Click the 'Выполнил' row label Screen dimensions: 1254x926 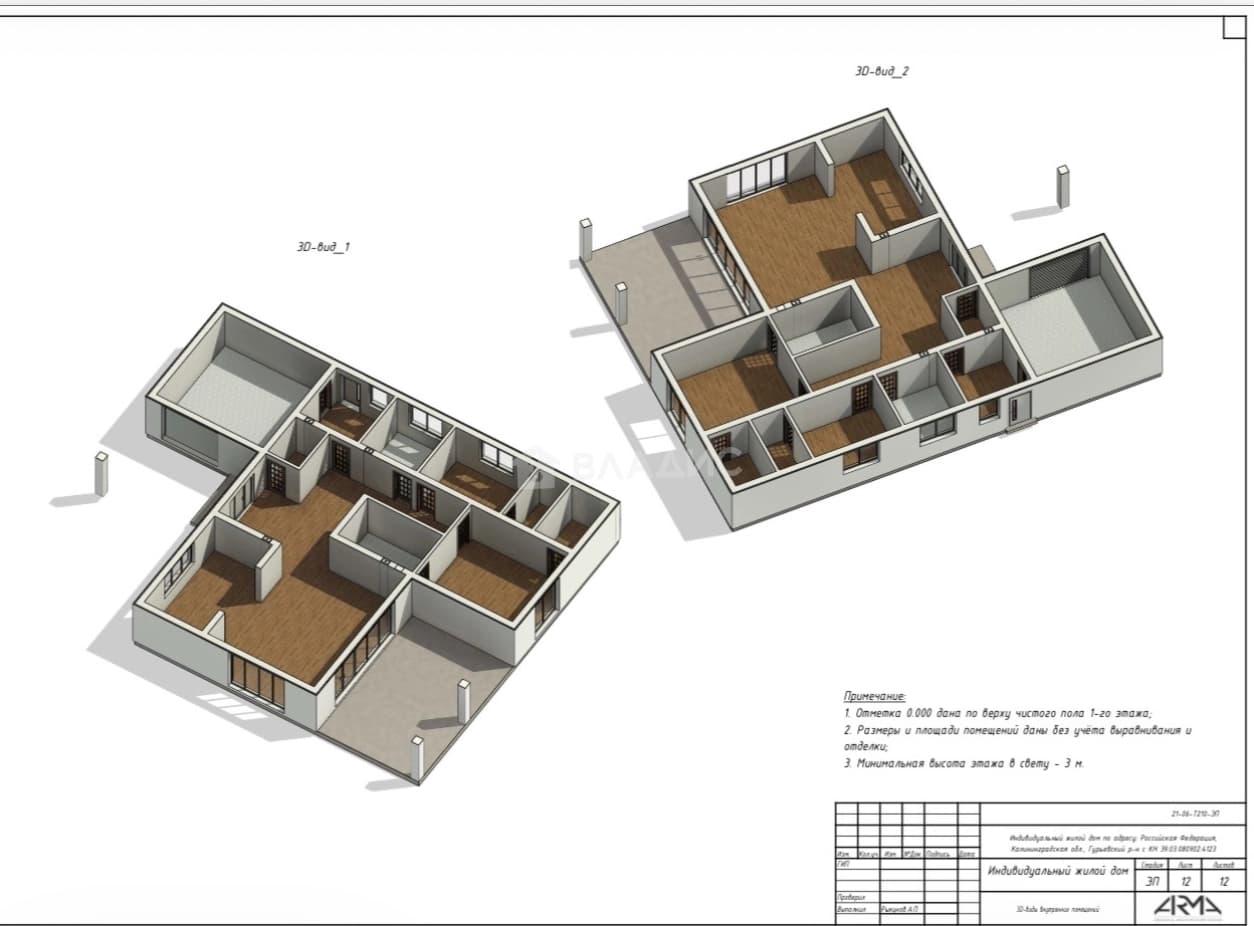tap(850, 910)
